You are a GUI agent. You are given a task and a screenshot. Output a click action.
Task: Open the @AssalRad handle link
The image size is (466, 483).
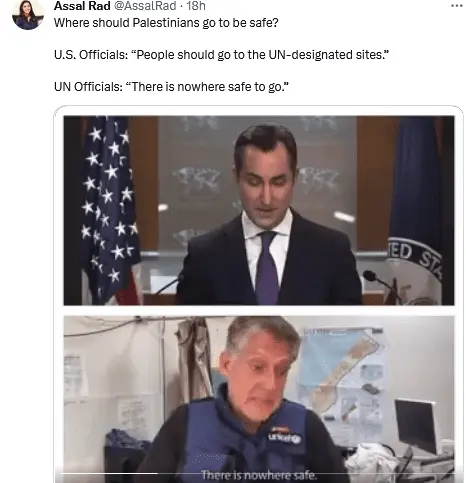click(145, 6)
